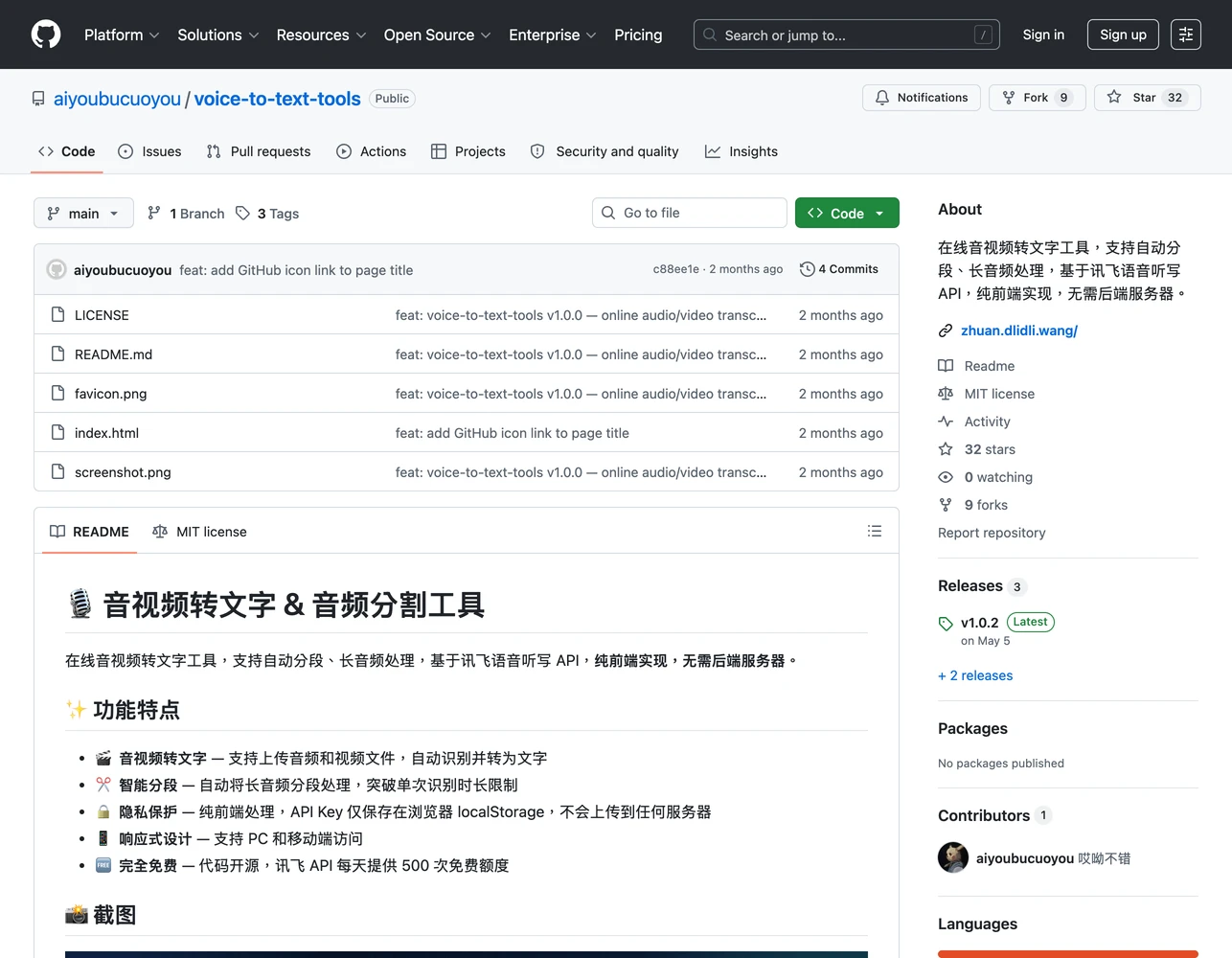Open the appearance settings icon in header
The image size is (1232, 958).
(1186, 34)
